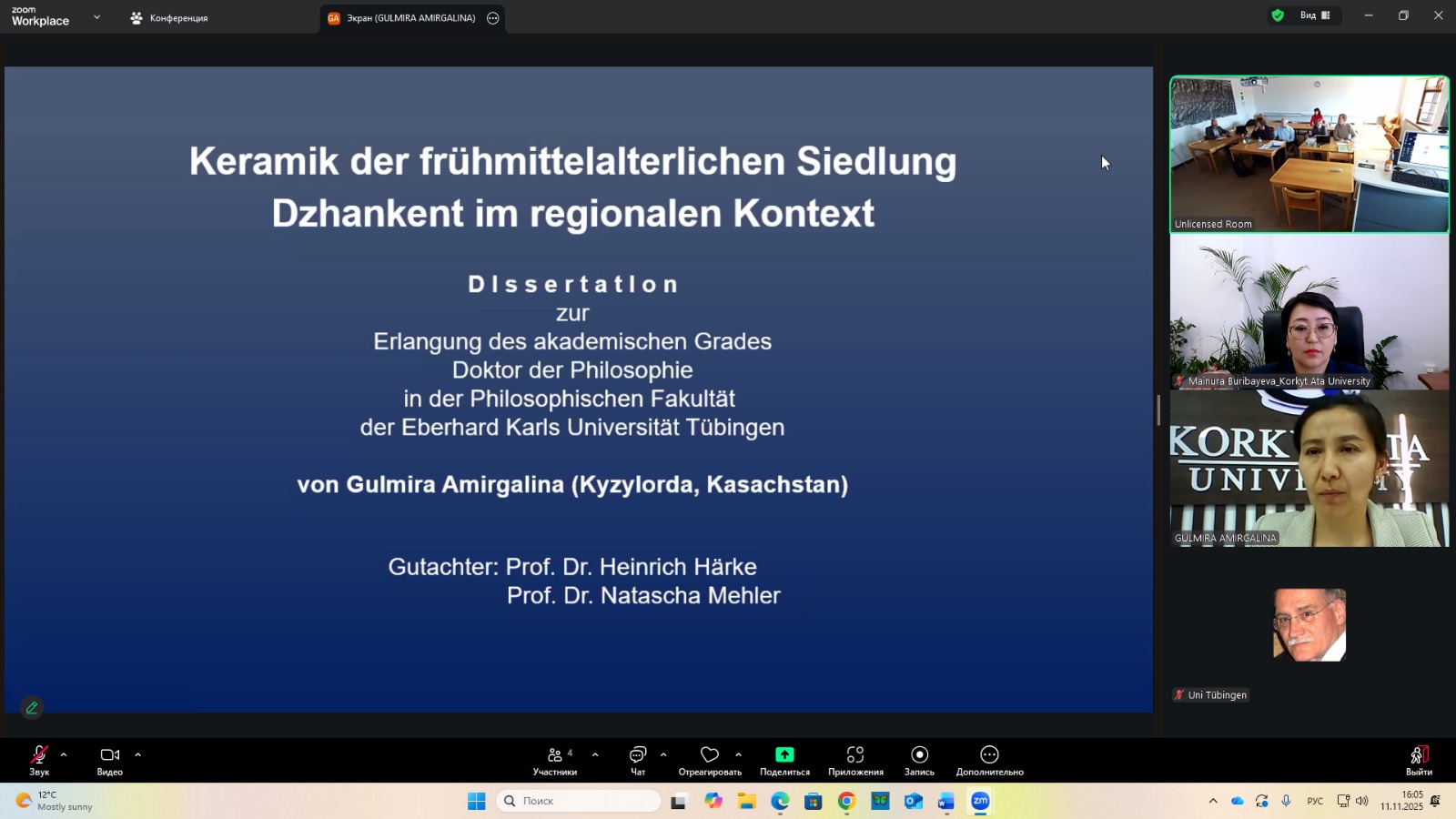Leave the meeting via Выйти button
Viewport: 1456px width, 819px height.
click(1419, 758)
